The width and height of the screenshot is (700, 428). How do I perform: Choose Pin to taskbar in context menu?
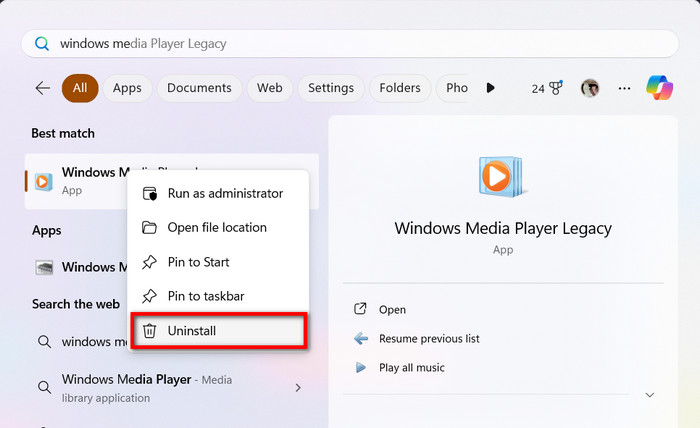tap(218, 296)
